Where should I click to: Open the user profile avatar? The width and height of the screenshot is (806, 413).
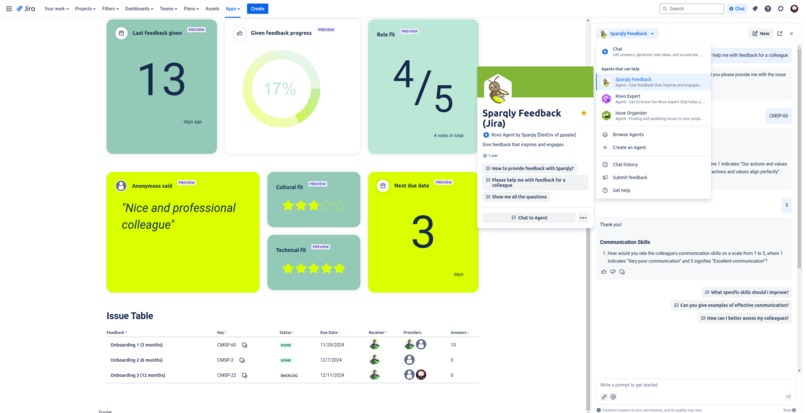pos(794,9)
